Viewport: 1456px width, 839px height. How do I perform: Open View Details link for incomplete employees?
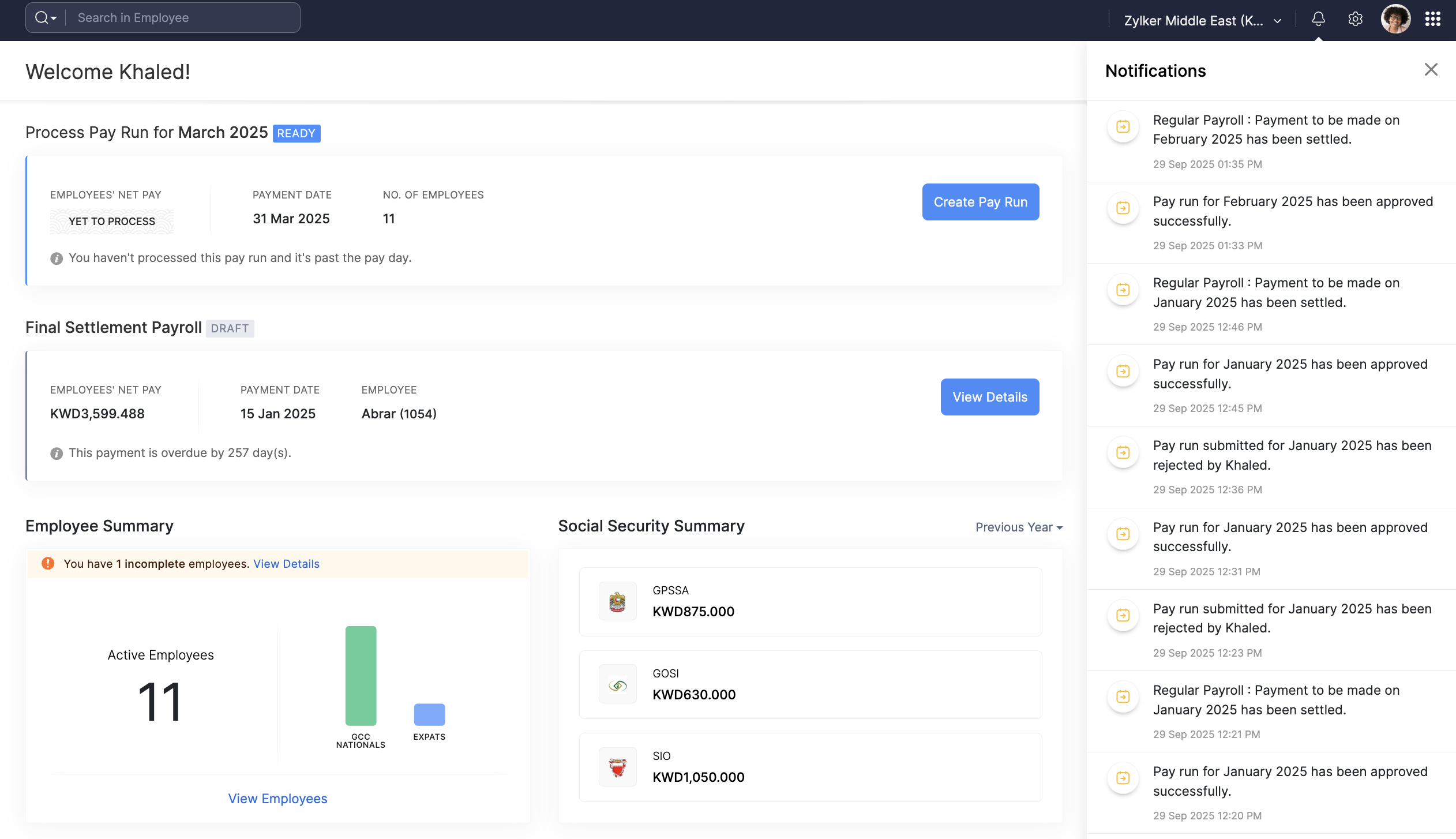tap(286, 564)
